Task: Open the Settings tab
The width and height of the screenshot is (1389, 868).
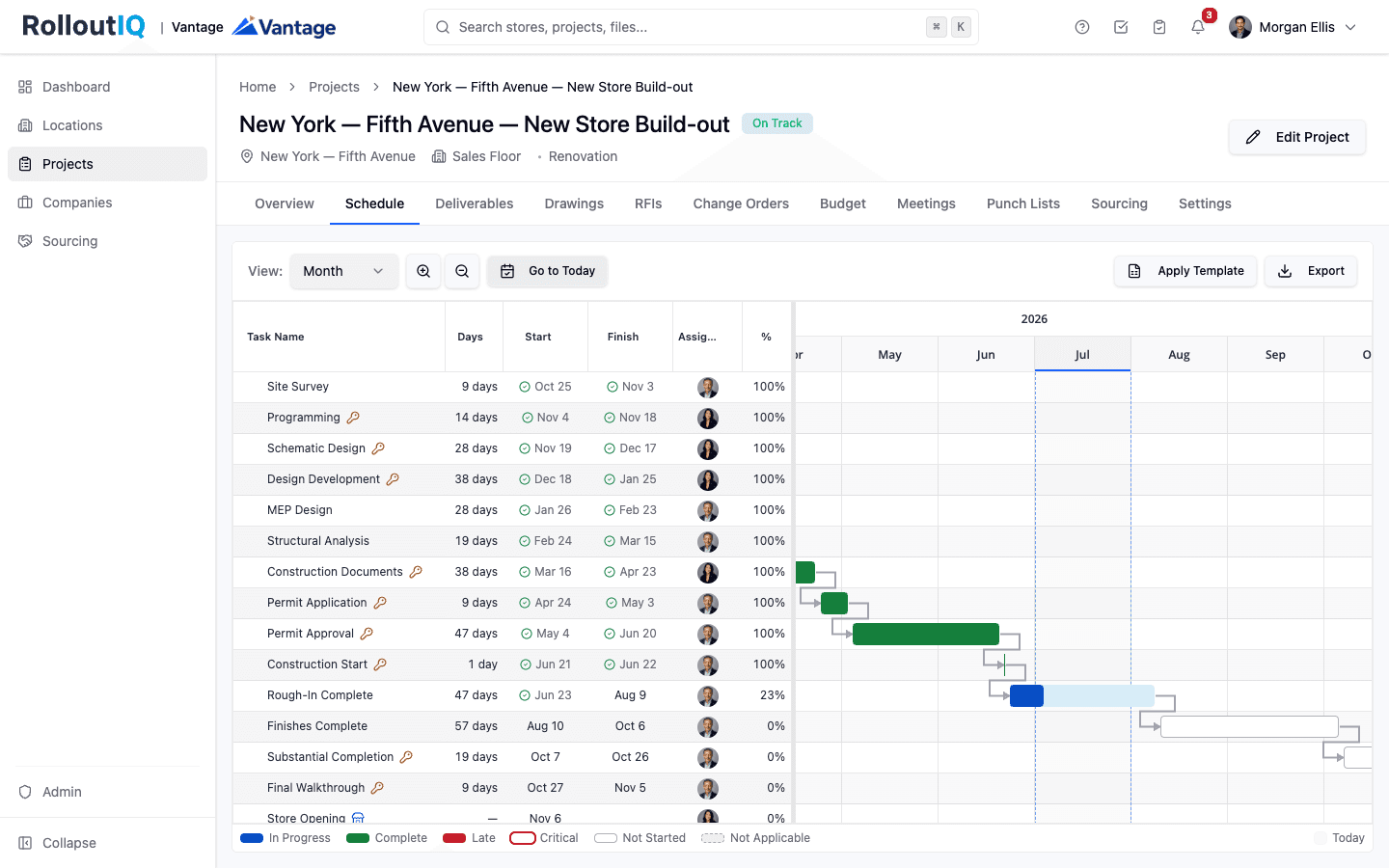Action: coord(1205,203)
